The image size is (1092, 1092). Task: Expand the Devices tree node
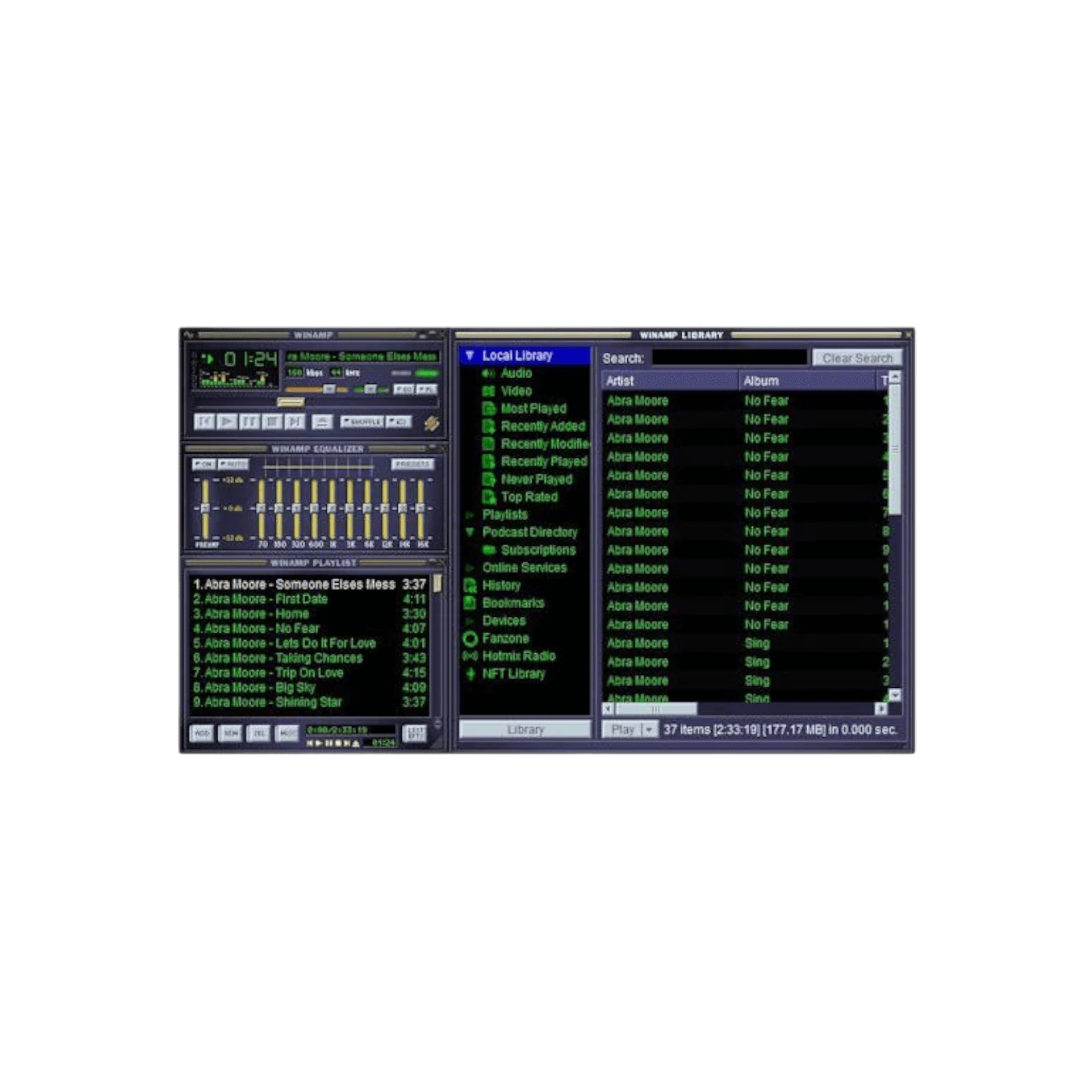point(470,621)
